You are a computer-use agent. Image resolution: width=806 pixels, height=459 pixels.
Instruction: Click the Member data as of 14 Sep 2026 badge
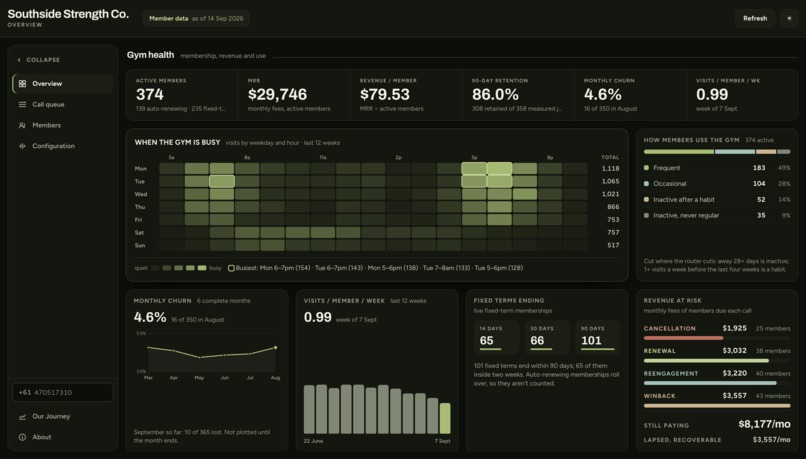tap(196, 19)
